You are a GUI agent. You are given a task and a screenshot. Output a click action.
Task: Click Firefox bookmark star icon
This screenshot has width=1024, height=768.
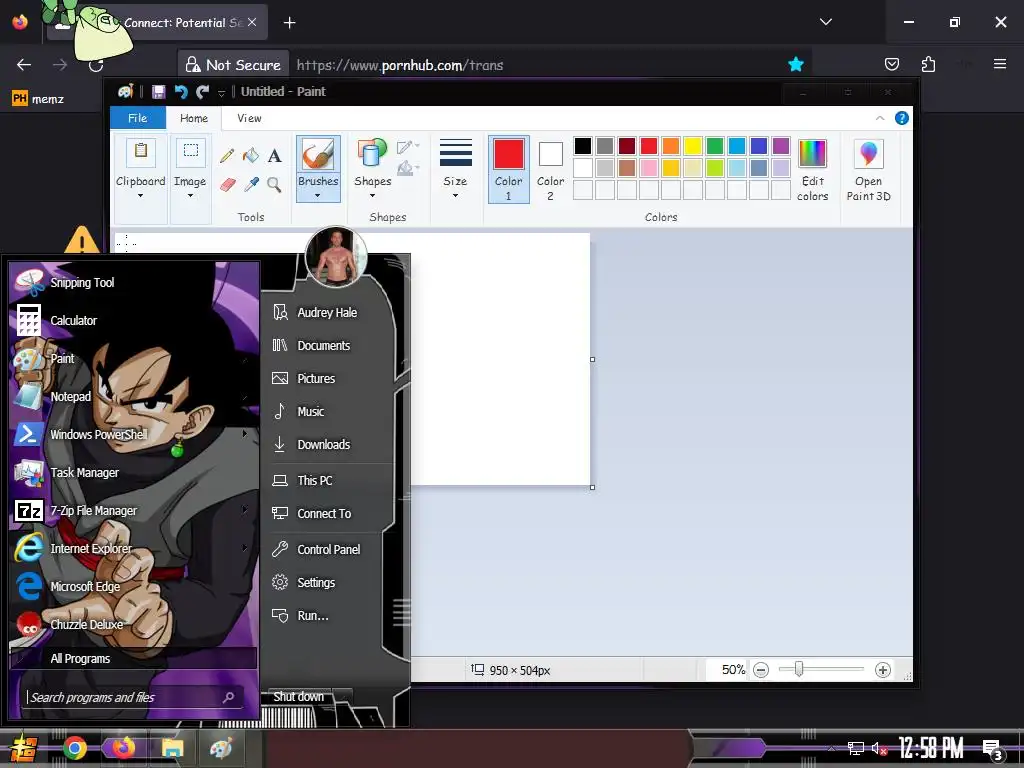coord(795,64)
